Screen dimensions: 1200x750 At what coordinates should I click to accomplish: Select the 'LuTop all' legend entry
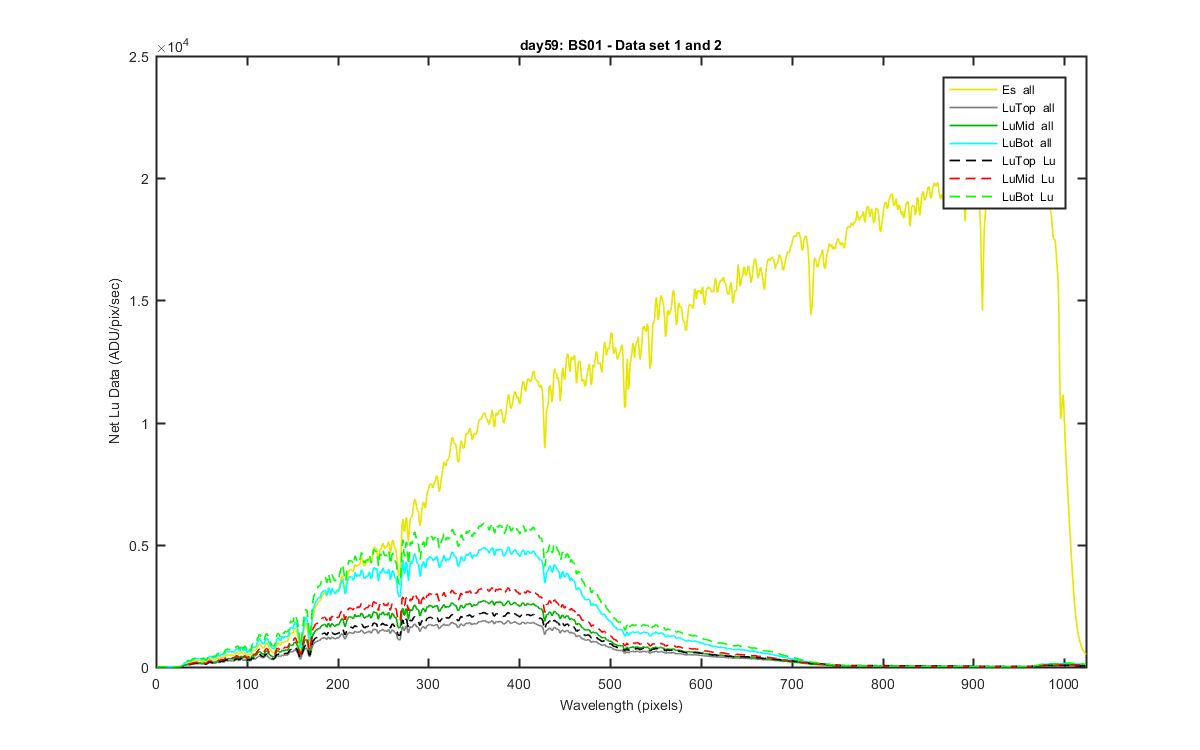pos(1004,107)
